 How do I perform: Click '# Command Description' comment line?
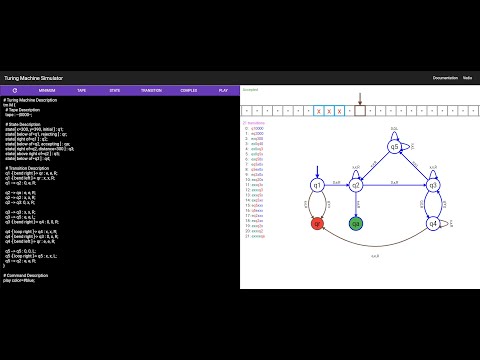pos(25,275)
